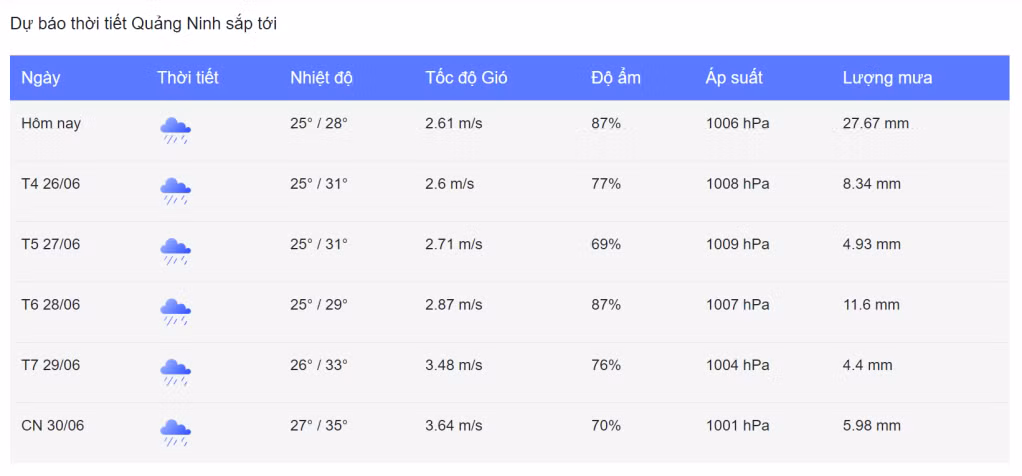Select the T4 26/06 date cell

pos(50,184)
